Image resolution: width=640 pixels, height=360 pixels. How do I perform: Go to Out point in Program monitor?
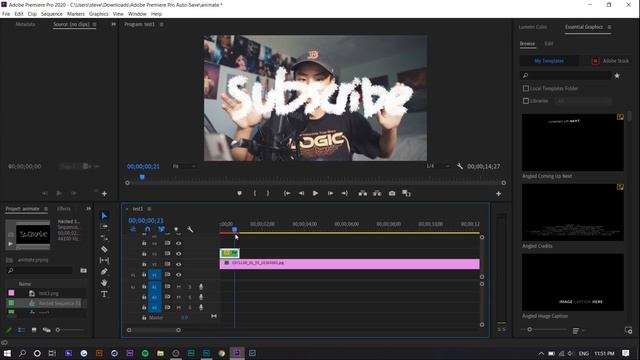[344, 193]
